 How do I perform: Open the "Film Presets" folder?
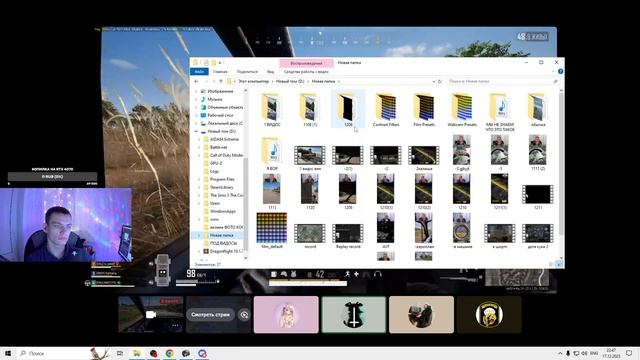[424, 109]
